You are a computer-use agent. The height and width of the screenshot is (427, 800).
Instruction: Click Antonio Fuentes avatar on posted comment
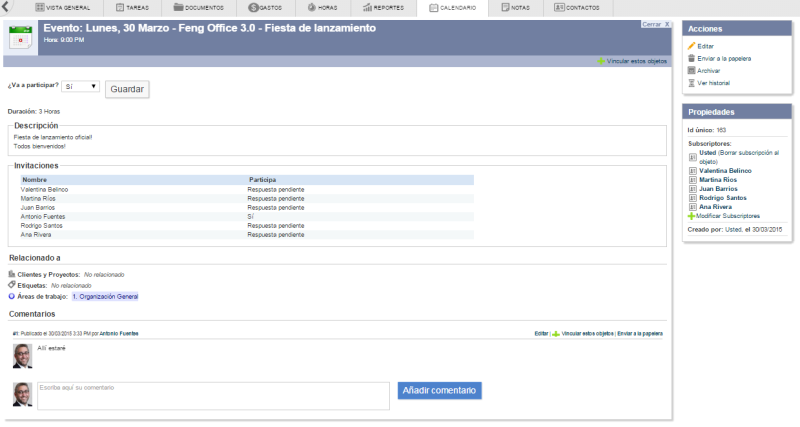21,353
